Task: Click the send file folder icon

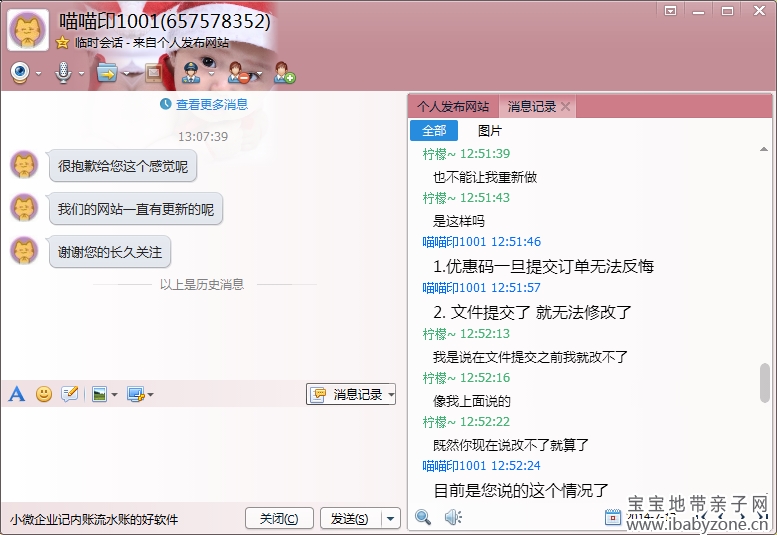Action: (x=107, y=73)
